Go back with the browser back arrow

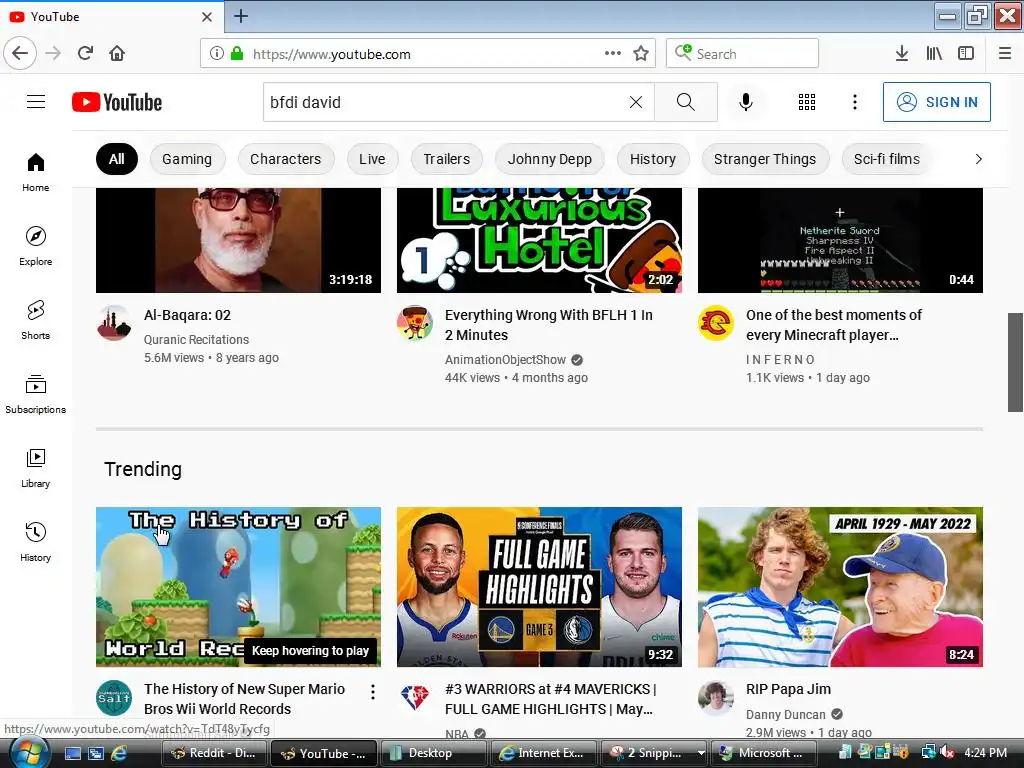pyautogui.click(x=20, y=53)
